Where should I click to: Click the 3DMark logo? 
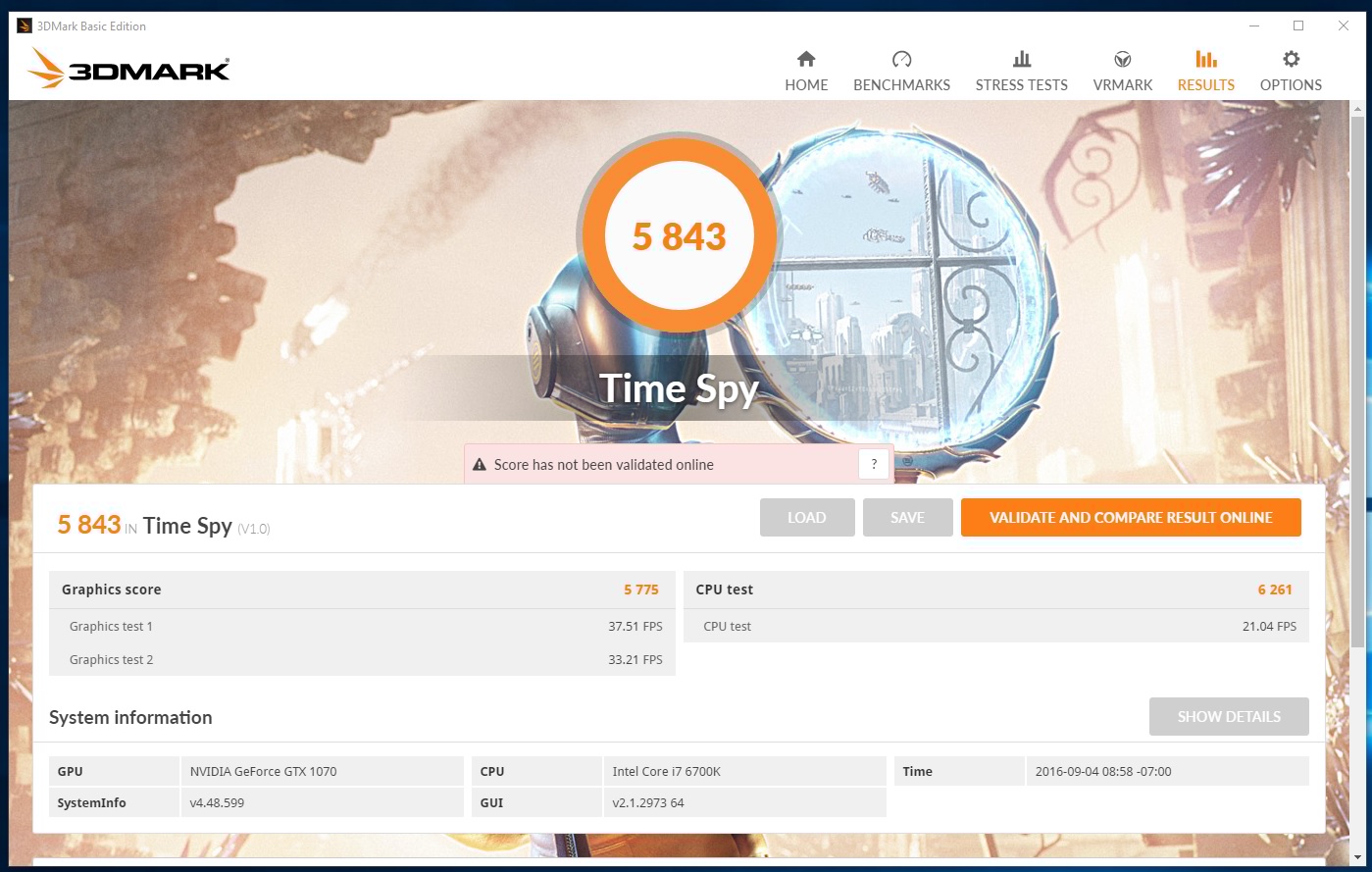pyautogui.click(x=128, y=69)
